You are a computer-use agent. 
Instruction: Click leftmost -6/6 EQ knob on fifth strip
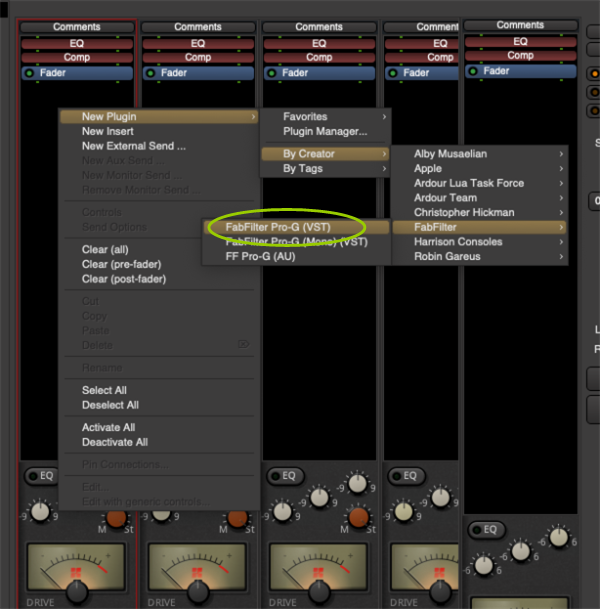[x=483, y=566]
